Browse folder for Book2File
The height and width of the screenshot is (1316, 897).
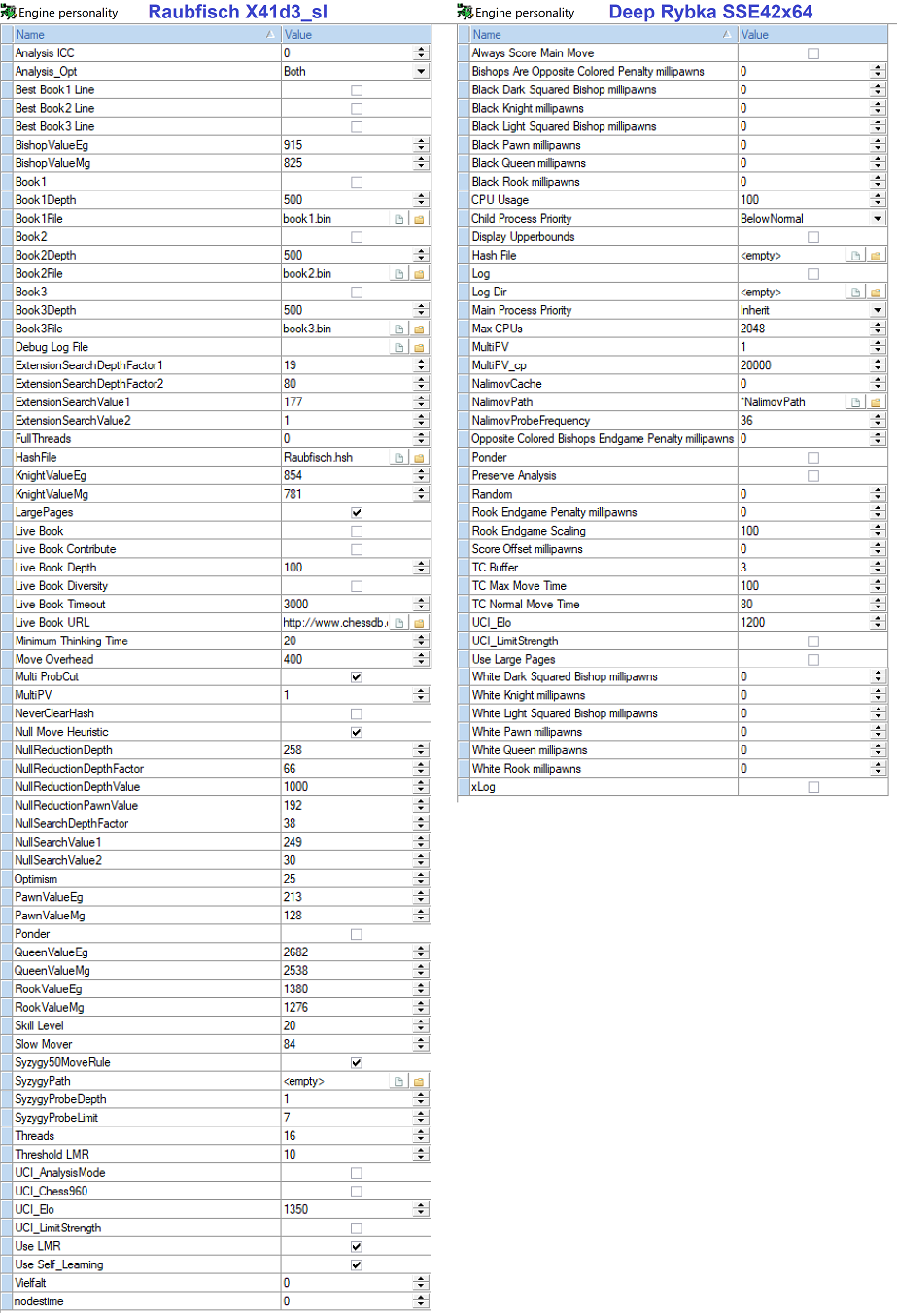[419, 274]
